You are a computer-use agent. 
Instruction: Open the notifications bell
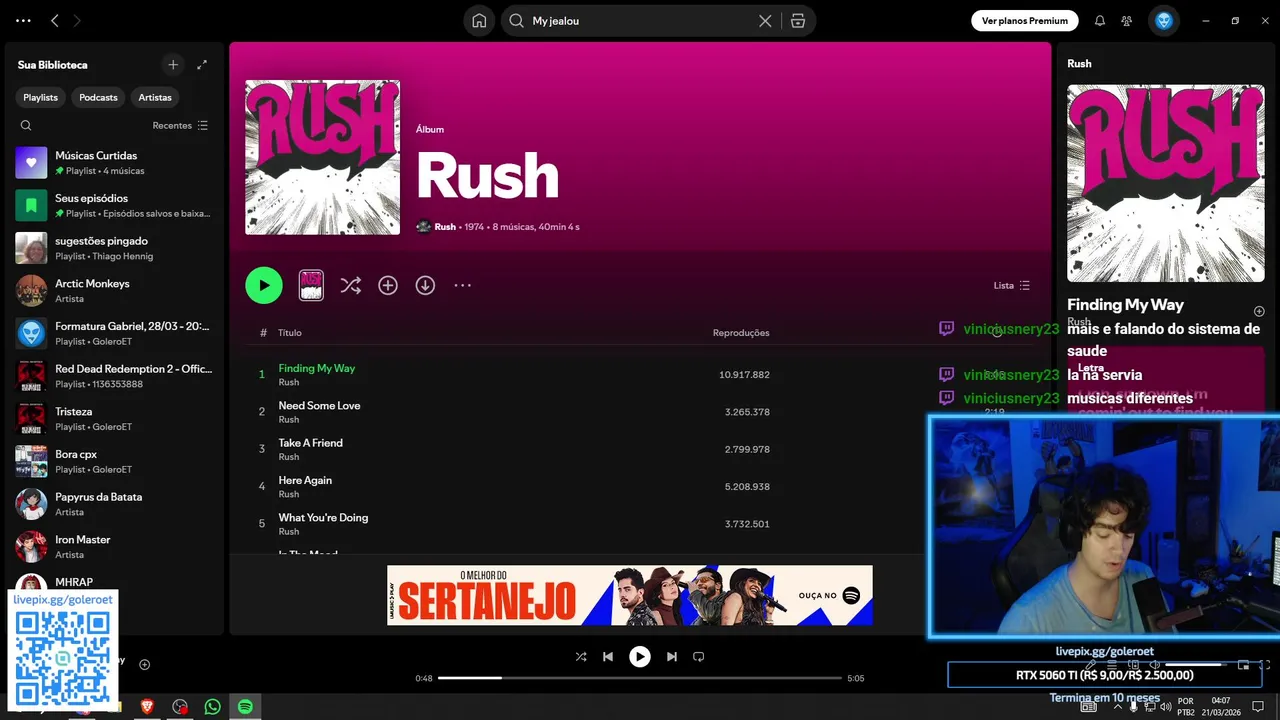(1100, 21)
